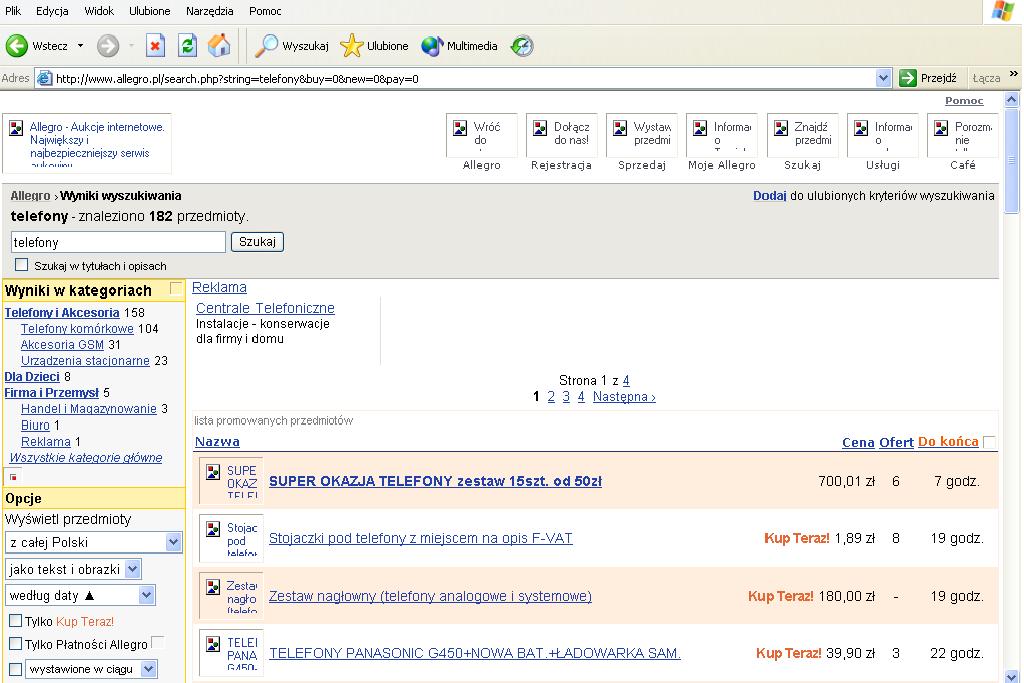This screenshot has width=1024, height=683.
Task: Click Zestaw nagłowny item thumbnail
Action: click(x=231, y=596)
